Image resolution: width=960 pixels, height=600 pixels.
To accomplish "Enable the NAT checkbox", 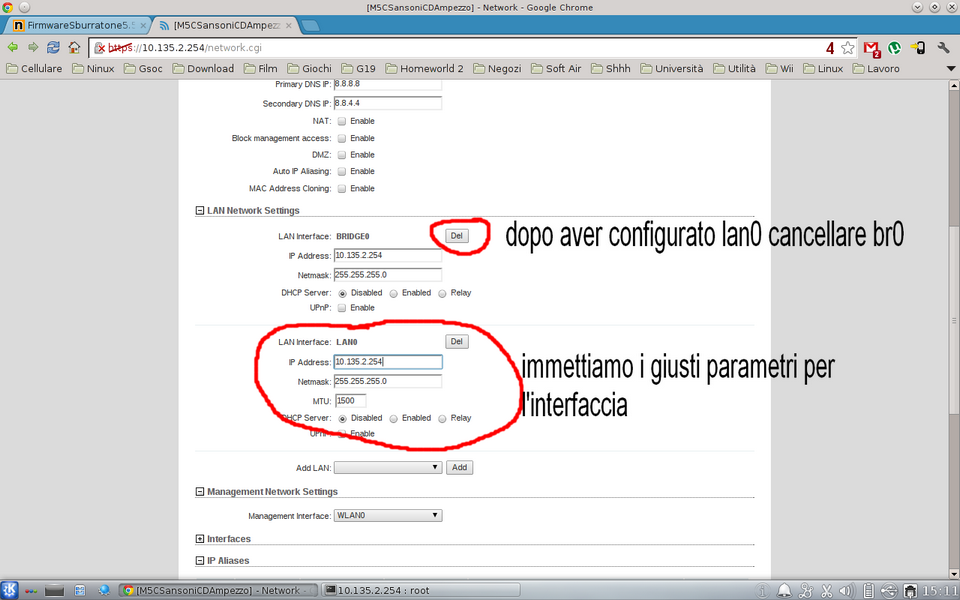I will point(342,121).
